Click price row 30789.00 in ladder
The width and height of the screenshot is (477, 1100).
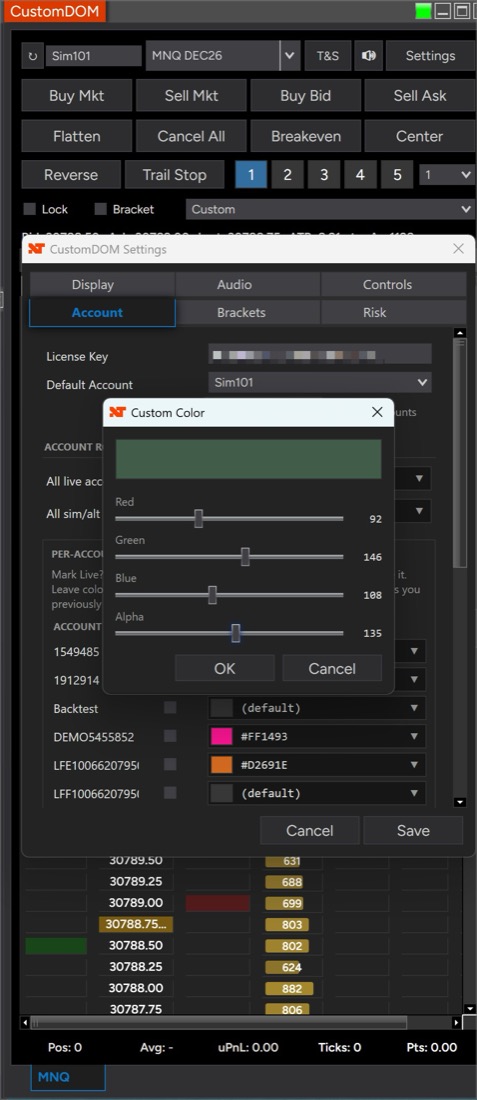pyautogui.click(x=136, y=903)
